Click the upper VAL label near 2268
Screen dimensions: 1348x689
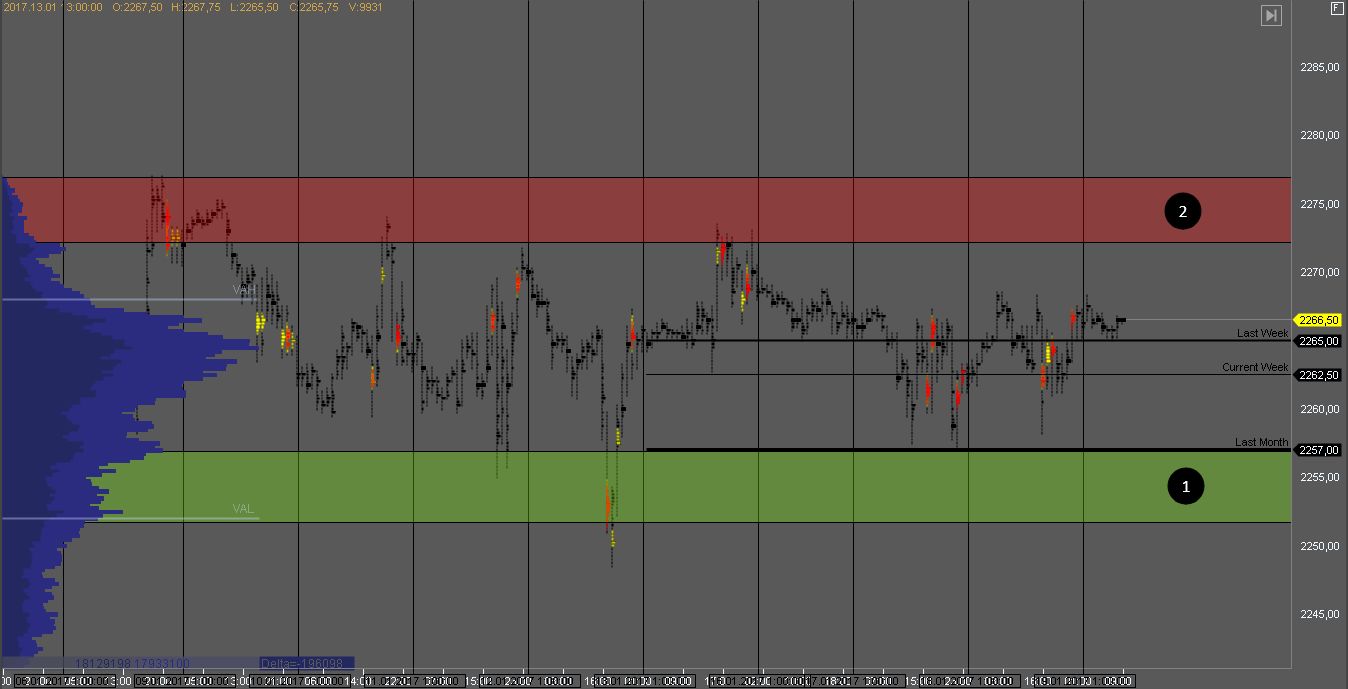(244, 290)
